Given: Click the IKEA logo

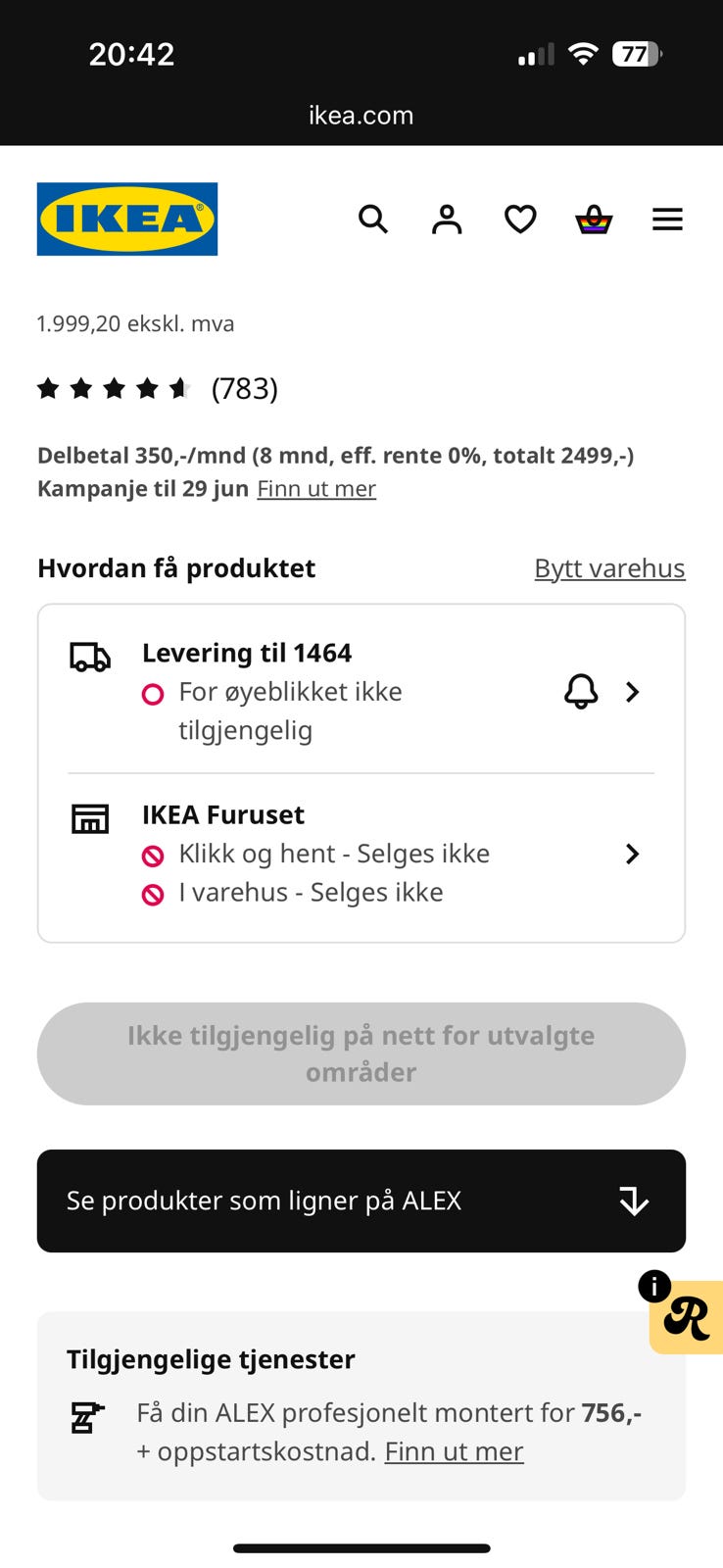Looking at the screenshot, I should pyautogui.click(x=127, y=219).
